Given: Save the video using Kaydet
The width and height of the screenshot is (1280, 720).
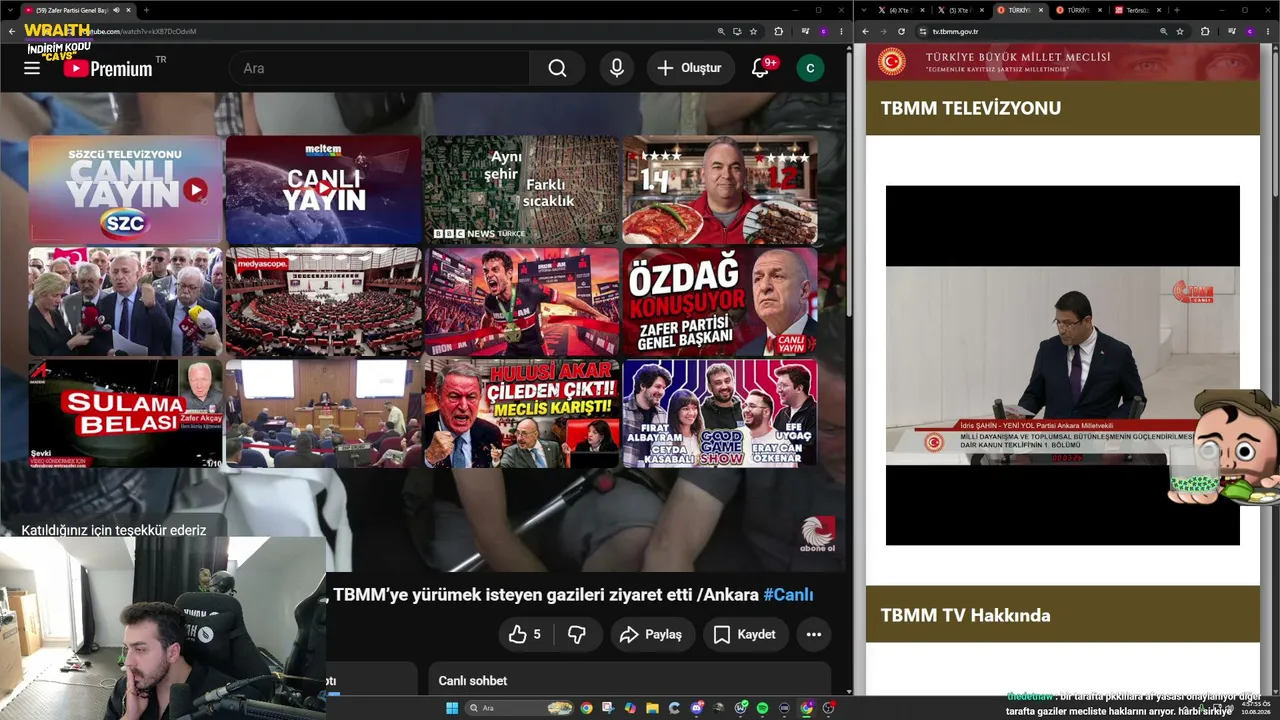Looking at the screenshot, I should [745, 634].
